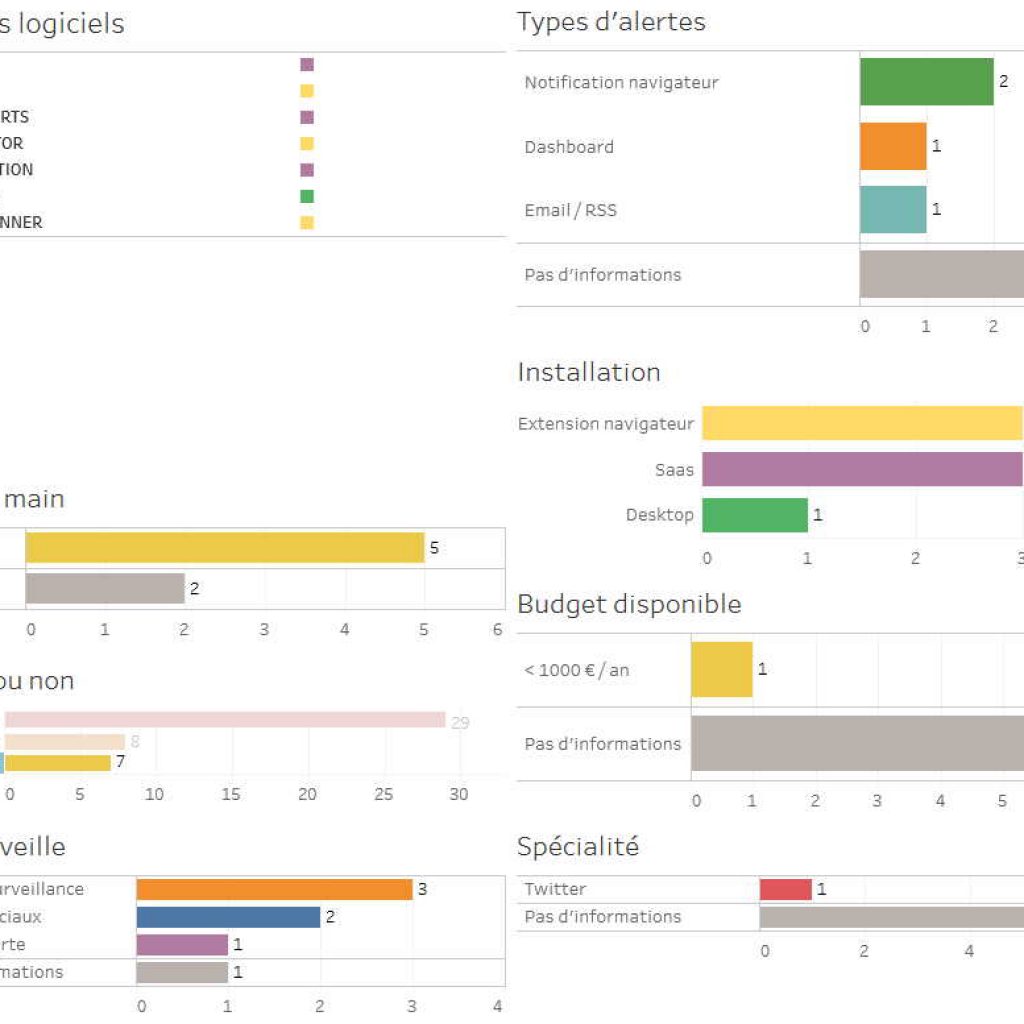The image size is (1024, 1024).
Task: Select the red Twitter bar
Action: [786, 889]
